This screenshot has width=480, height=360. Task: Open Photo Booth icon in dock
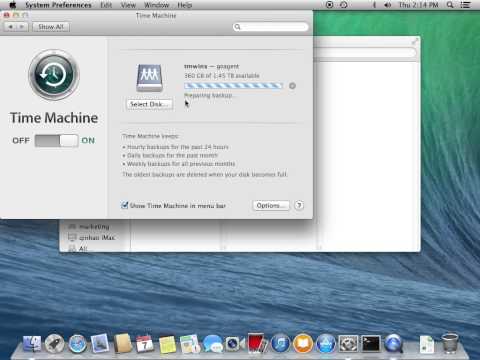coord(257,343)
